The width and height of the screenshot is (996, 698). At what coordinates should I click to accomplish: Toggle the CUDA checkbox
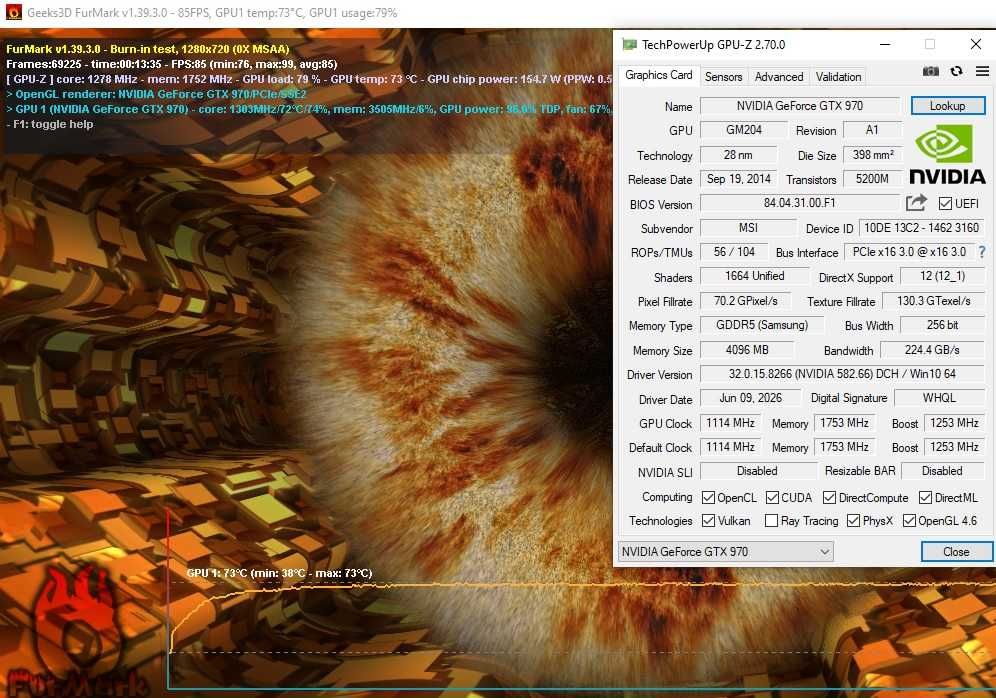[772, 497]
